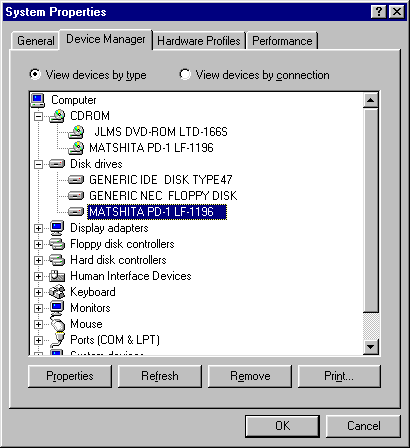Viewport: 410px width, 448px height.
Task: Click the Print... button
Action: click(339, 376)
